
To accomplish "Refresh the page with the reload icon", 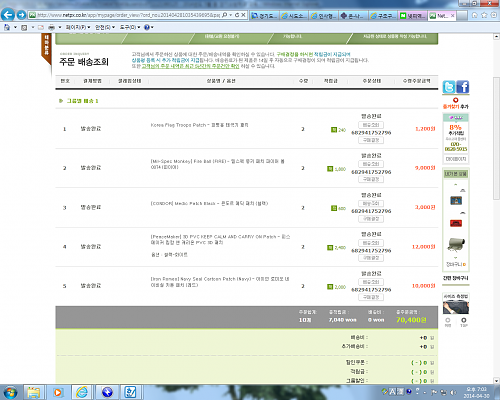I will coord(237,15).
